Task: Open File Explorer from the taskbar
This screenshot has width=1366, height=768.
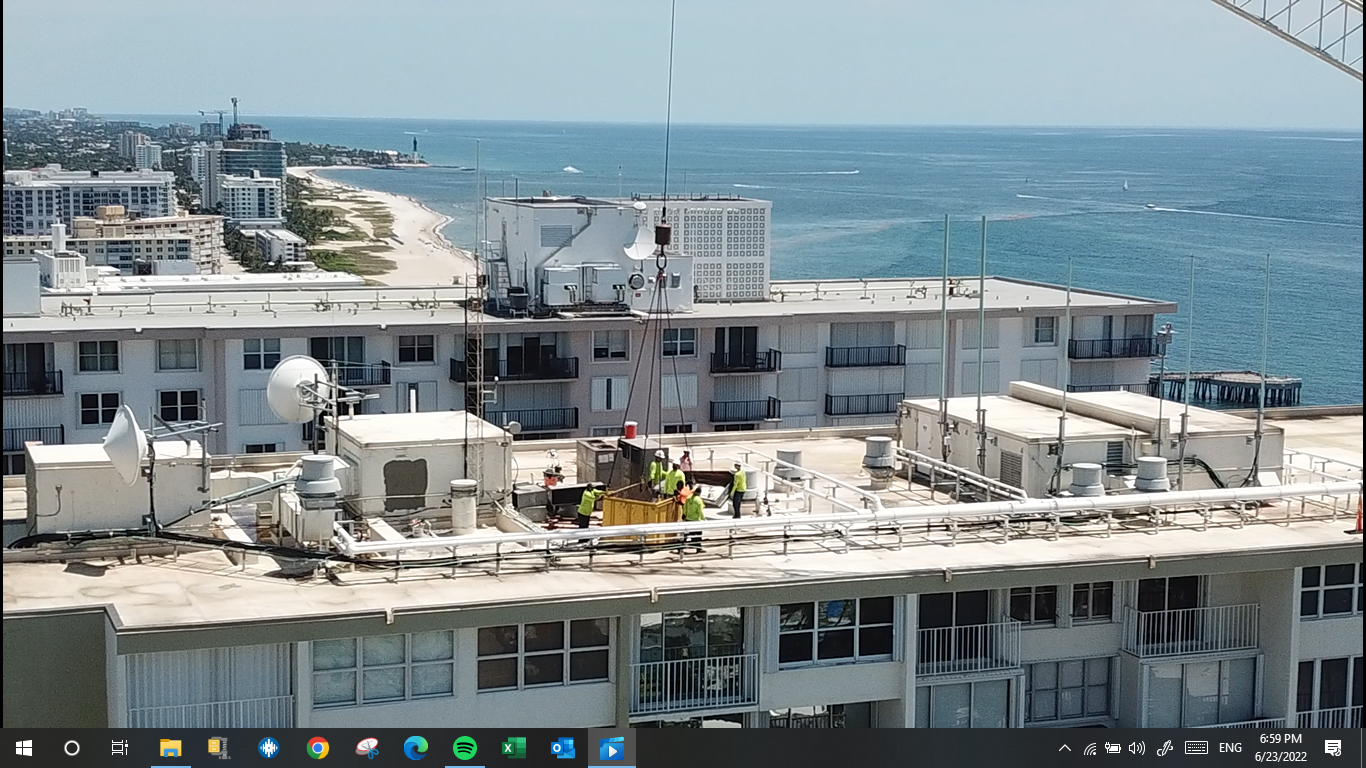Action: click(x=171, y=748)
